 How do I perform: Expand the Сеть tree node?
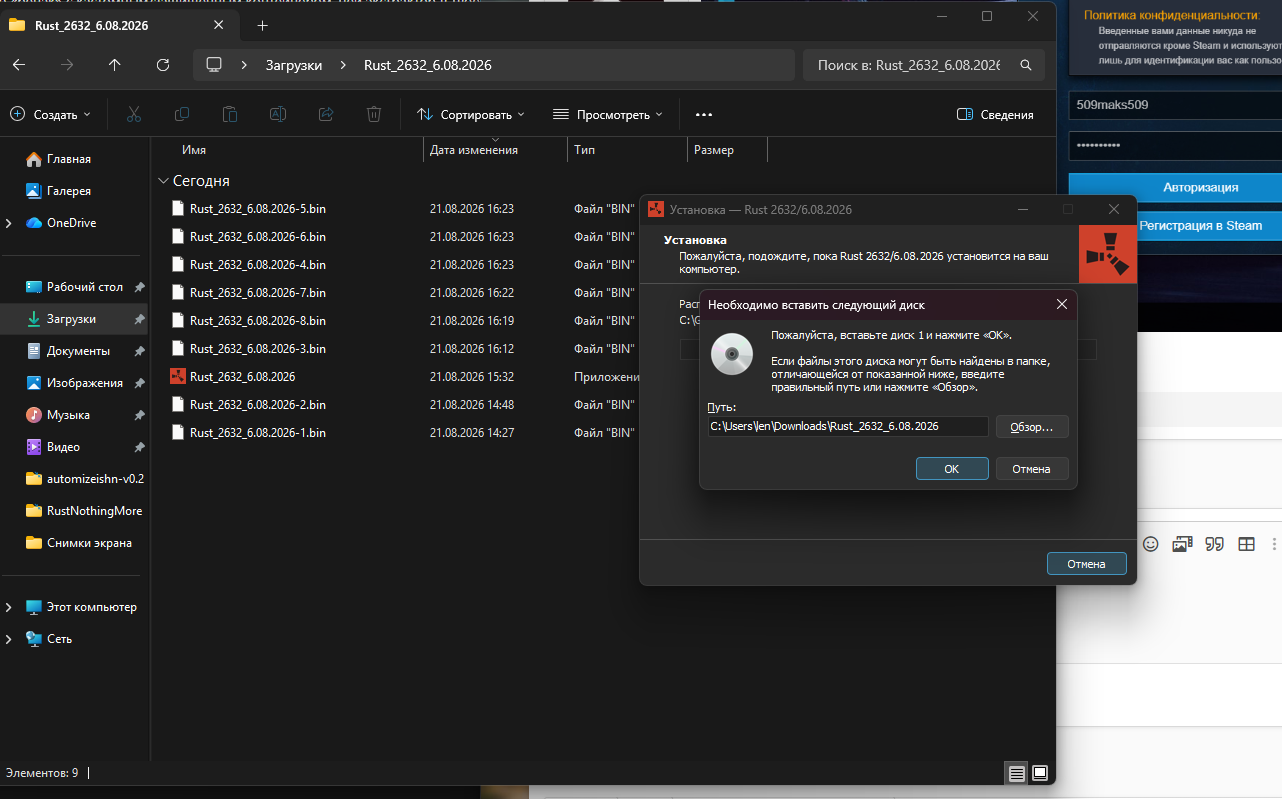(9, 639)
